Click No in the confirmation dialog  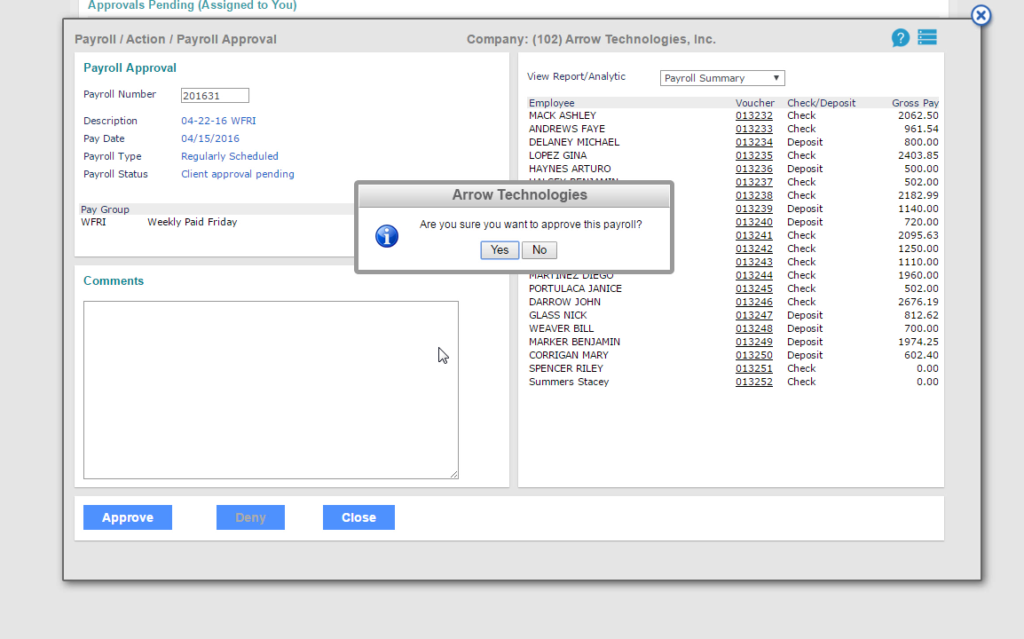click(x=539, y=250)
